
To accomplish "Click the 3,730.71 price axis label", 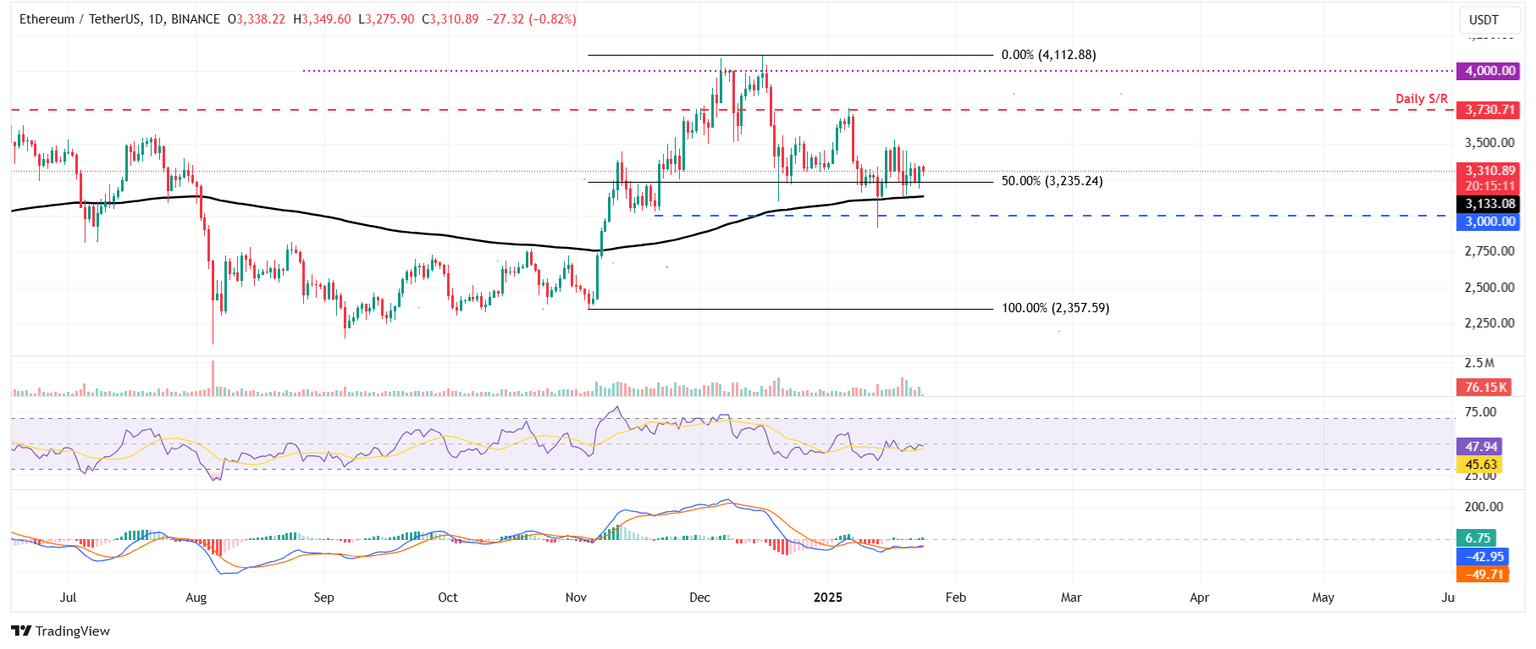I will click(1488, 110).
